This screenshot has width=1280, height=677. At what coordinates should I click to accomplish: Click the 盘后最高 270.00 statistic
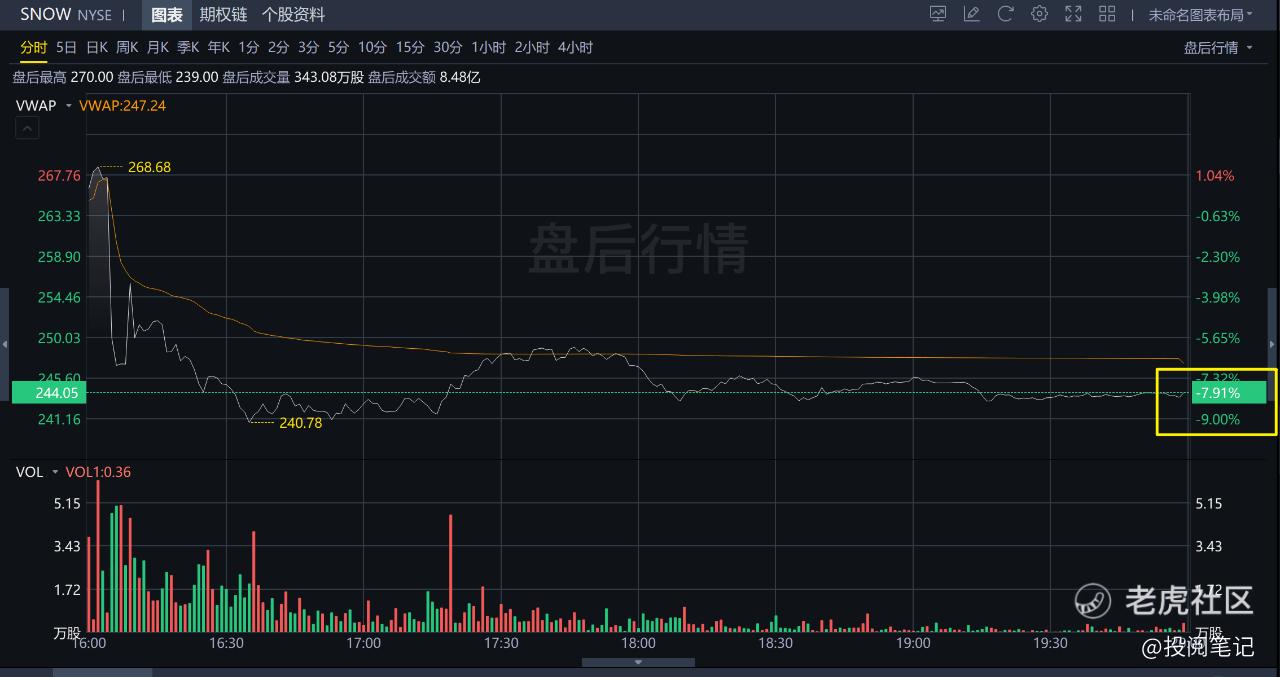tap(62, 77)
